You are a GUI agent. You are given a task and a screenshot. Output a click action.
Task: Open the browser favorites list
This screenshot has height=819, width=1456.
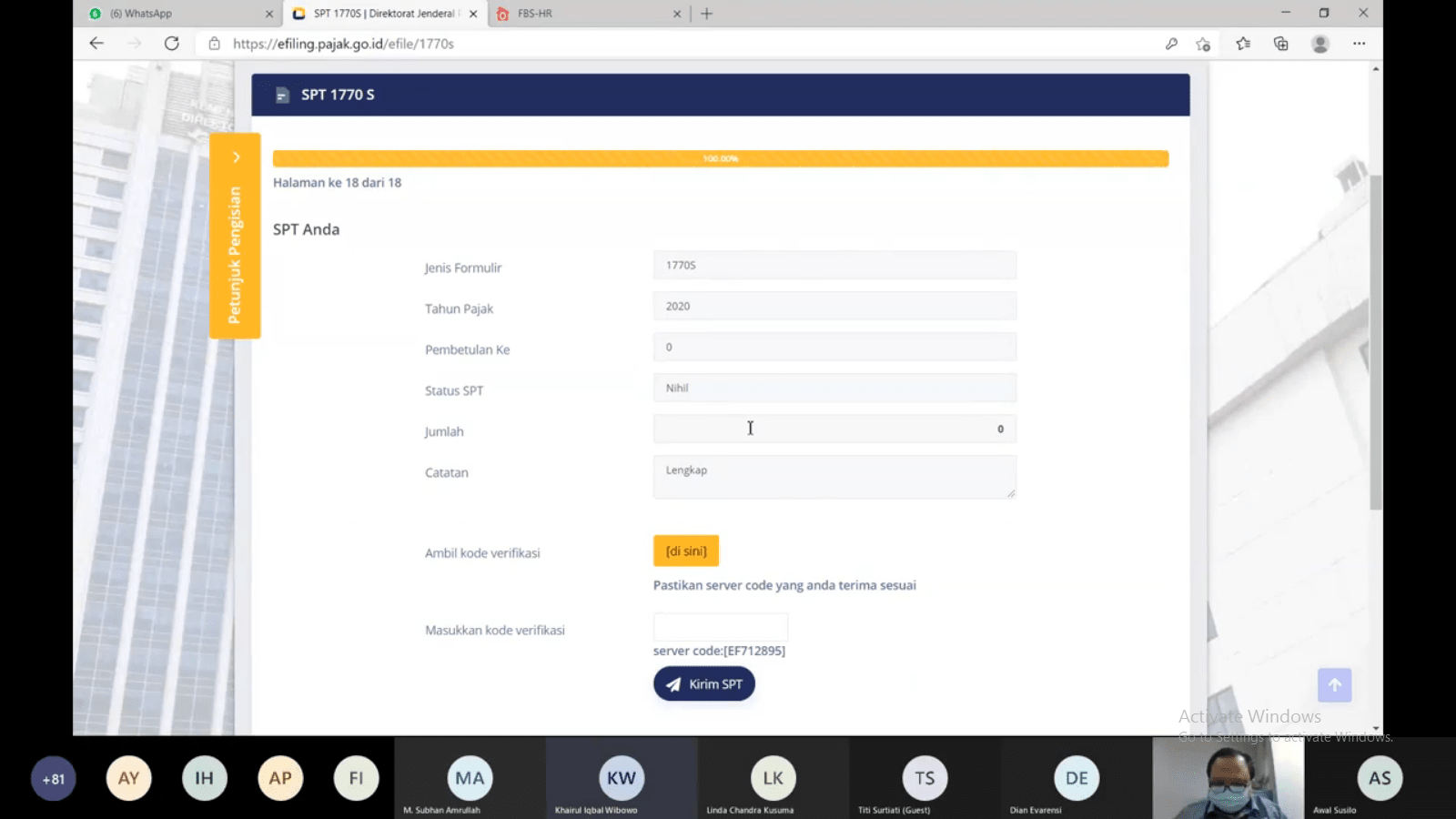pyautogui.click(x=1243, y=44)
